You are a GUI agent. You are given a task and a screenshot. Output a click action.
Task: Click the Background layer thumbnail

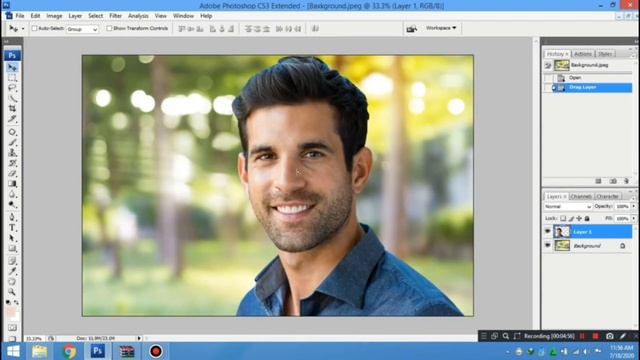(562, 246)
